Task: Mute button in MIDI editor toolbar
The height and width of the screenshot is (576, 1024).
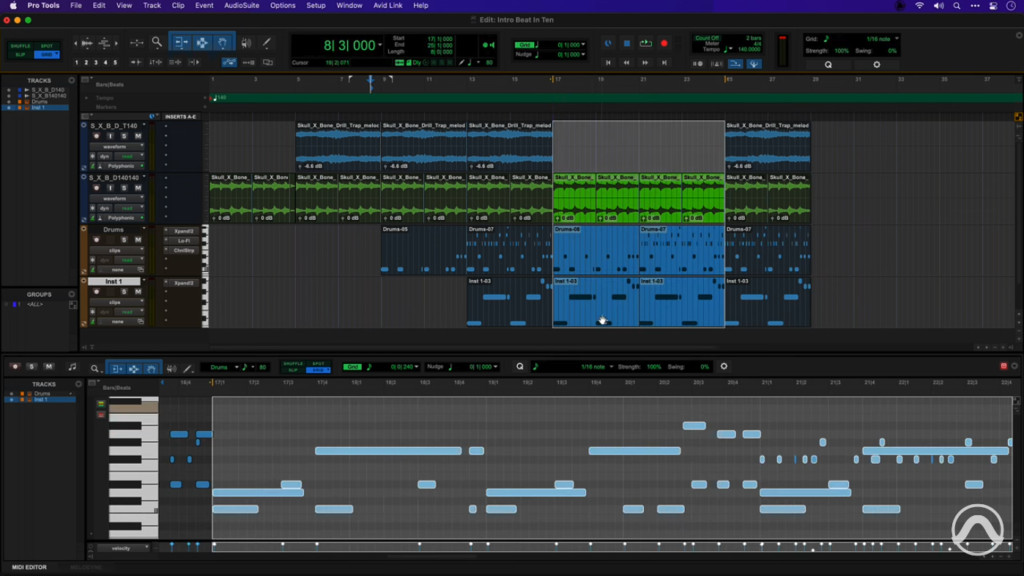Action: click(x=48, y=367)
